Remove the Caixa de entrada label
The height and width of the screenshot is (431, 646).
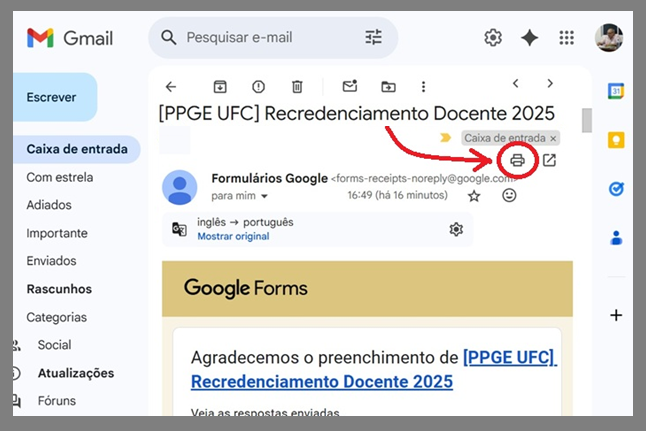[553, 138]
